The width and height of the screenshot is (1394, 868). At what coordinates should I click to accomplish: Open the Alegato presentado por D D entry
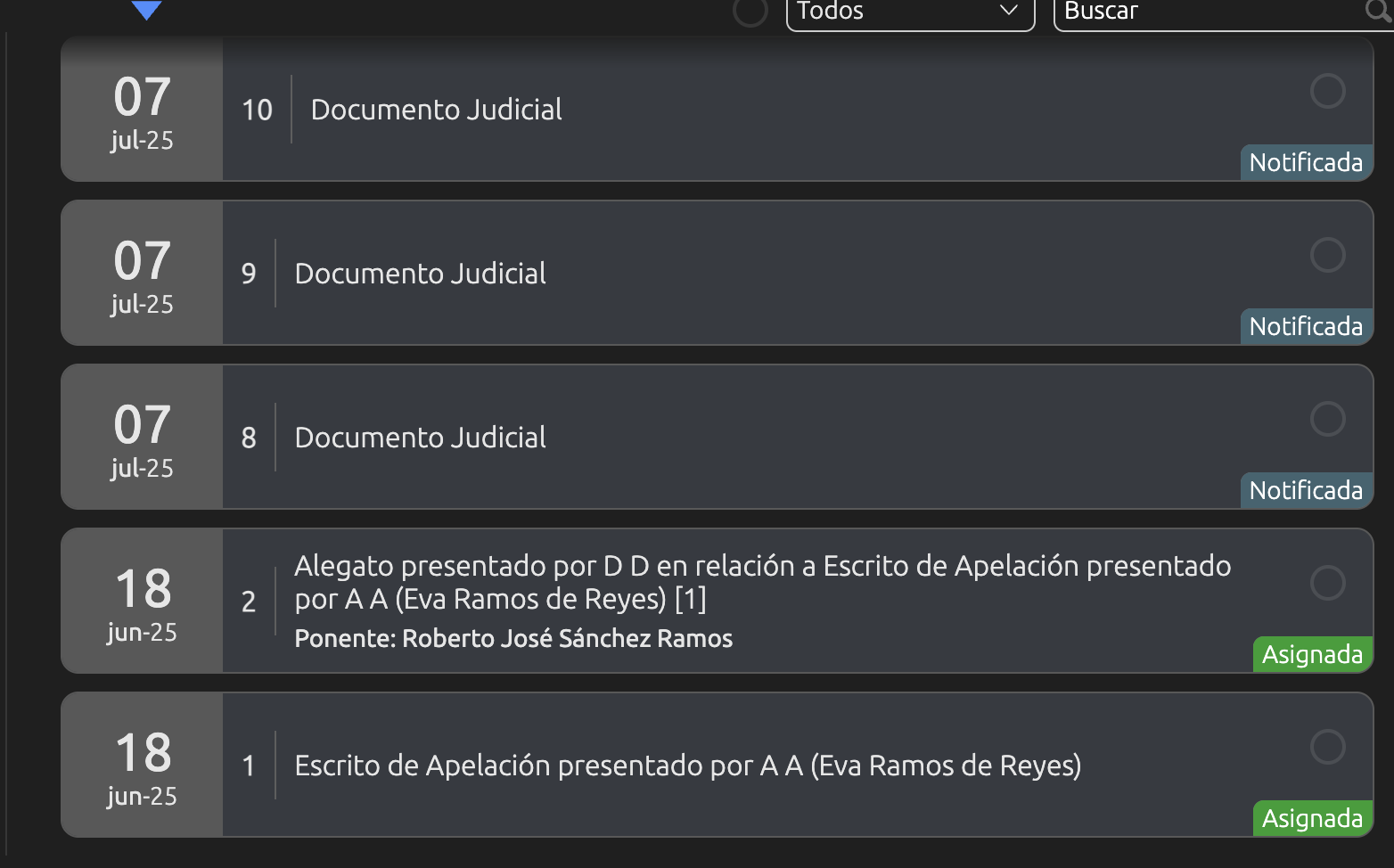762,582
